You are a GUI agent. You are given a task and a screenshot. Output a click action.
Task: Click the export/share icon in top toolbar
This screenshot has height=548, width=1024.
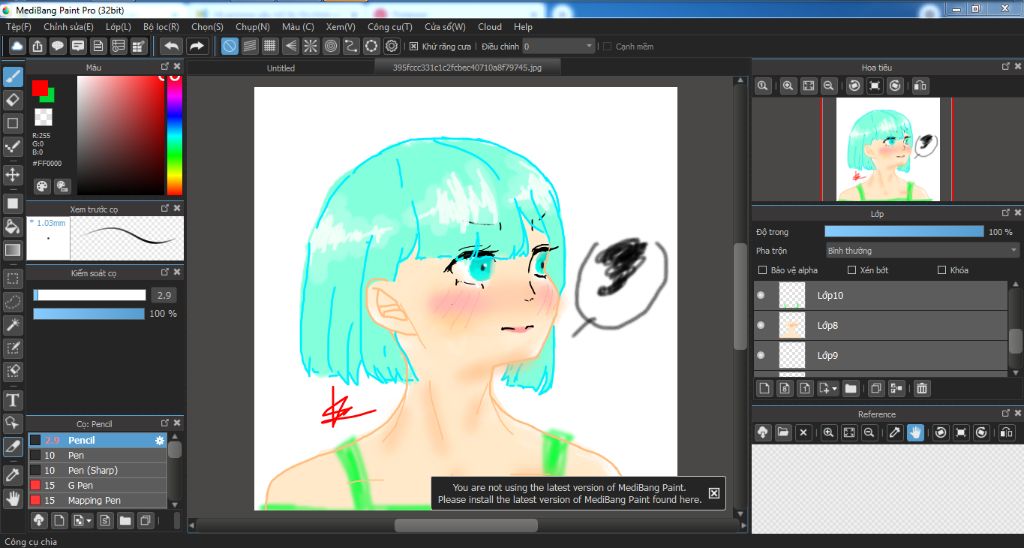click(x=37, y=46)
